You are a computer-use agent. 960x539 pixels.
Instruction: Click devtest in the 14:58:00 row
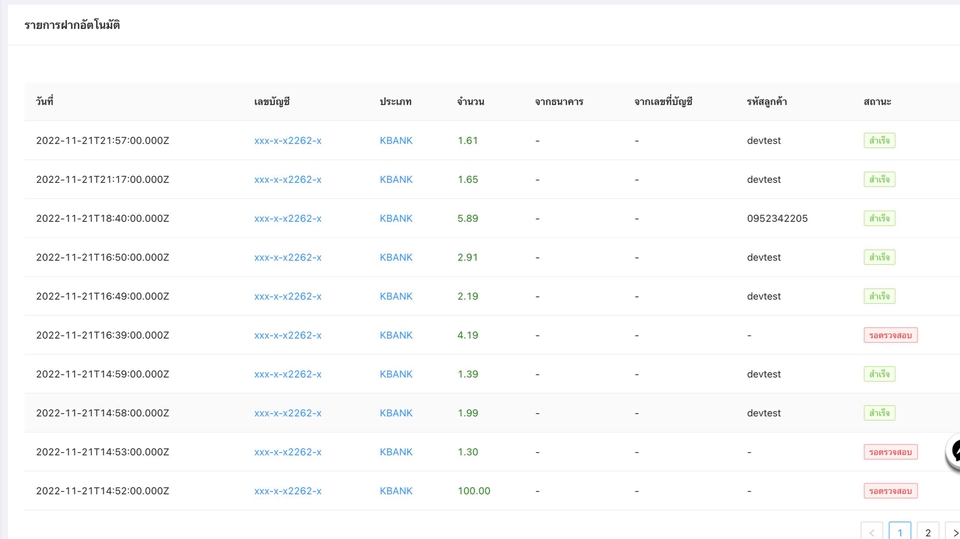[763, 413]
